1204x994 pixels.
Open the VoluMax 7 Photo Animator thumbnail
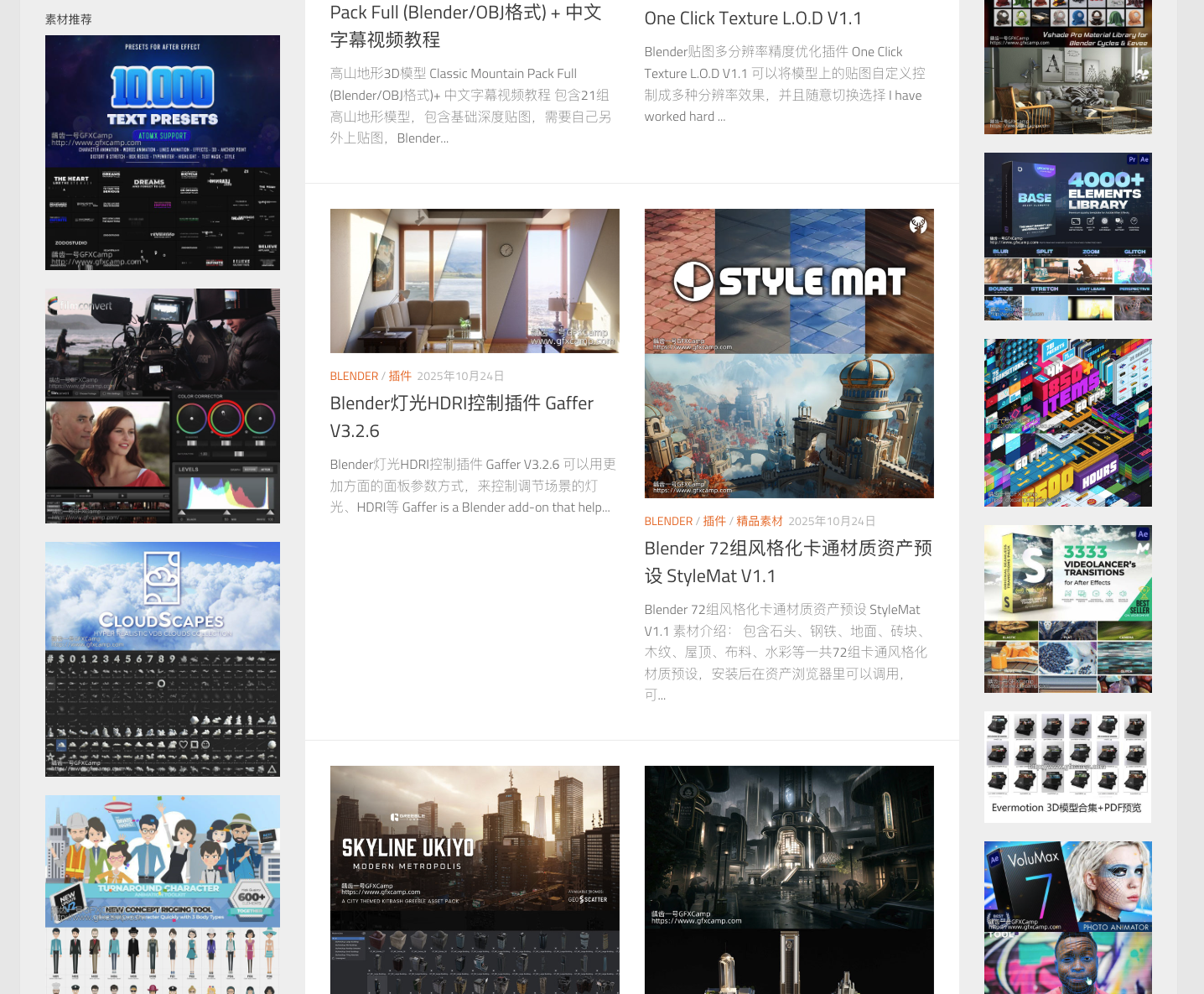pos(1068,918)
